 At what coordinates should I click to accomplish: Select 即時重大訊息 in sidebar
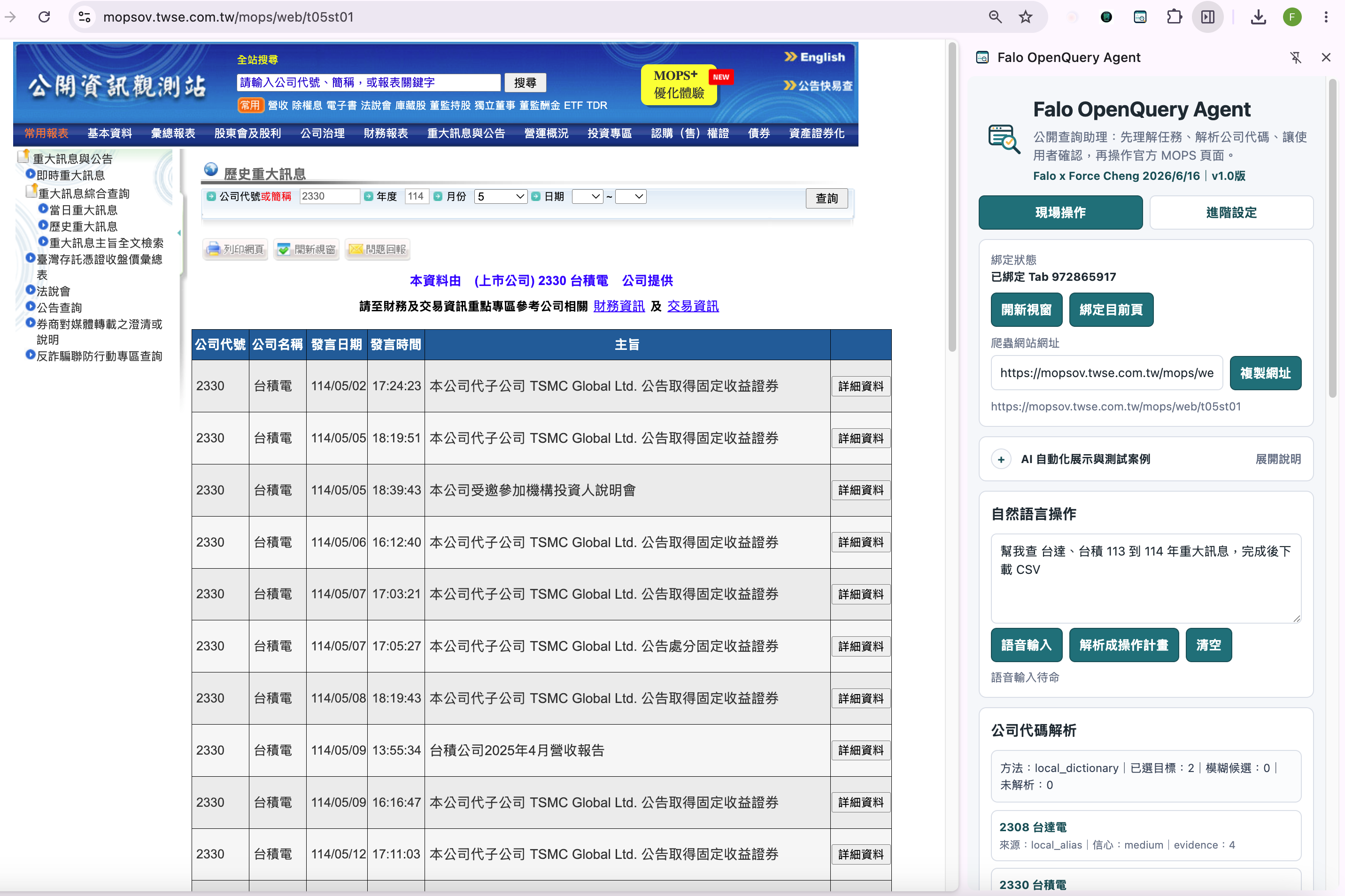70,176
